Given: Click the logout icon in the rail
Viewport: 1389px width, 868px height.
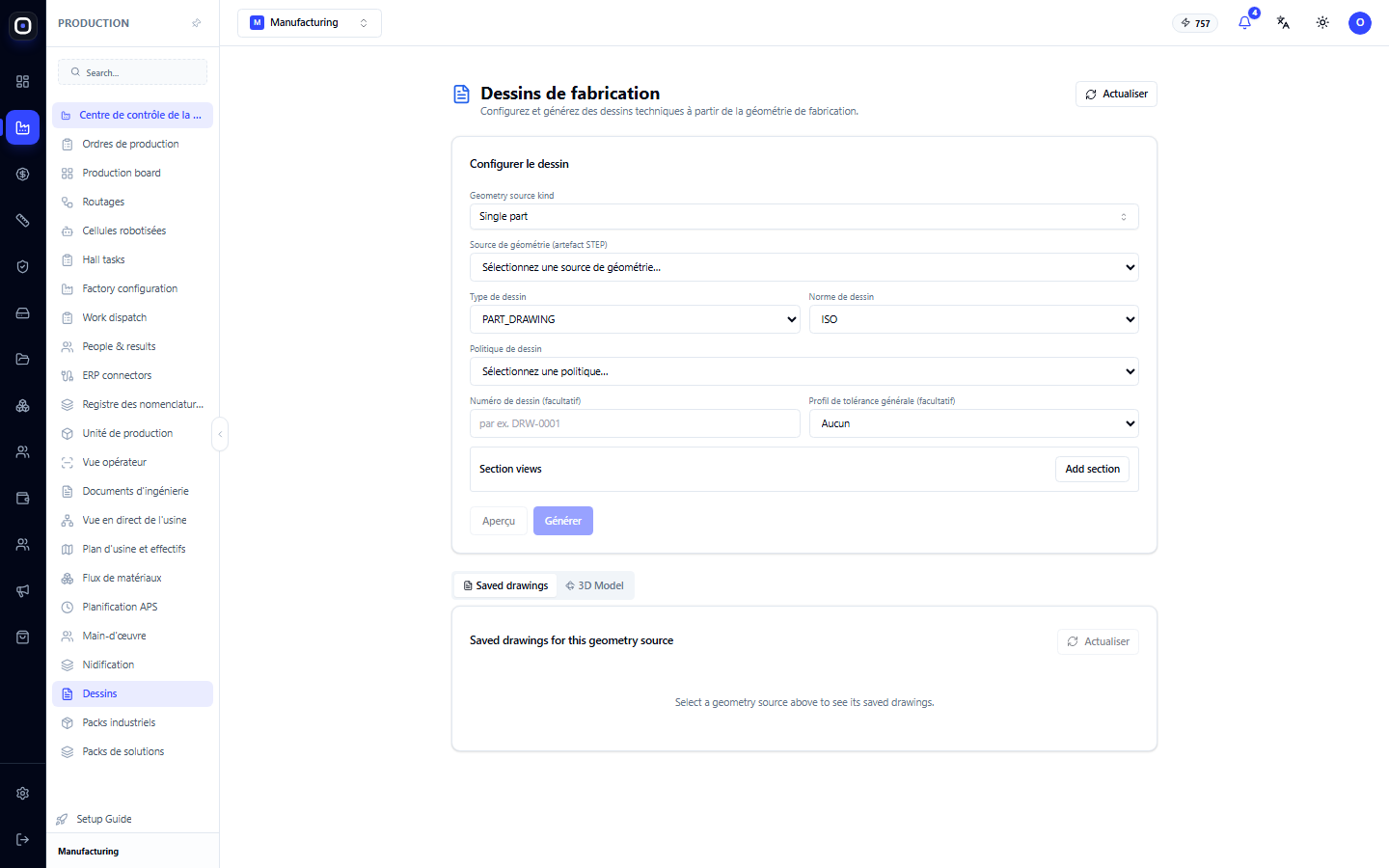Looking at the screenshot, I should pyautogui.click(x=23, y=839).
